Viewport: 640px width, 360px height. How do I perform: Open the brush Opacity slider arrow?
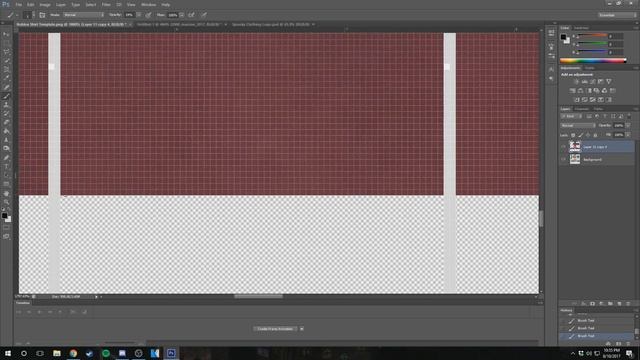click(139, 15)
